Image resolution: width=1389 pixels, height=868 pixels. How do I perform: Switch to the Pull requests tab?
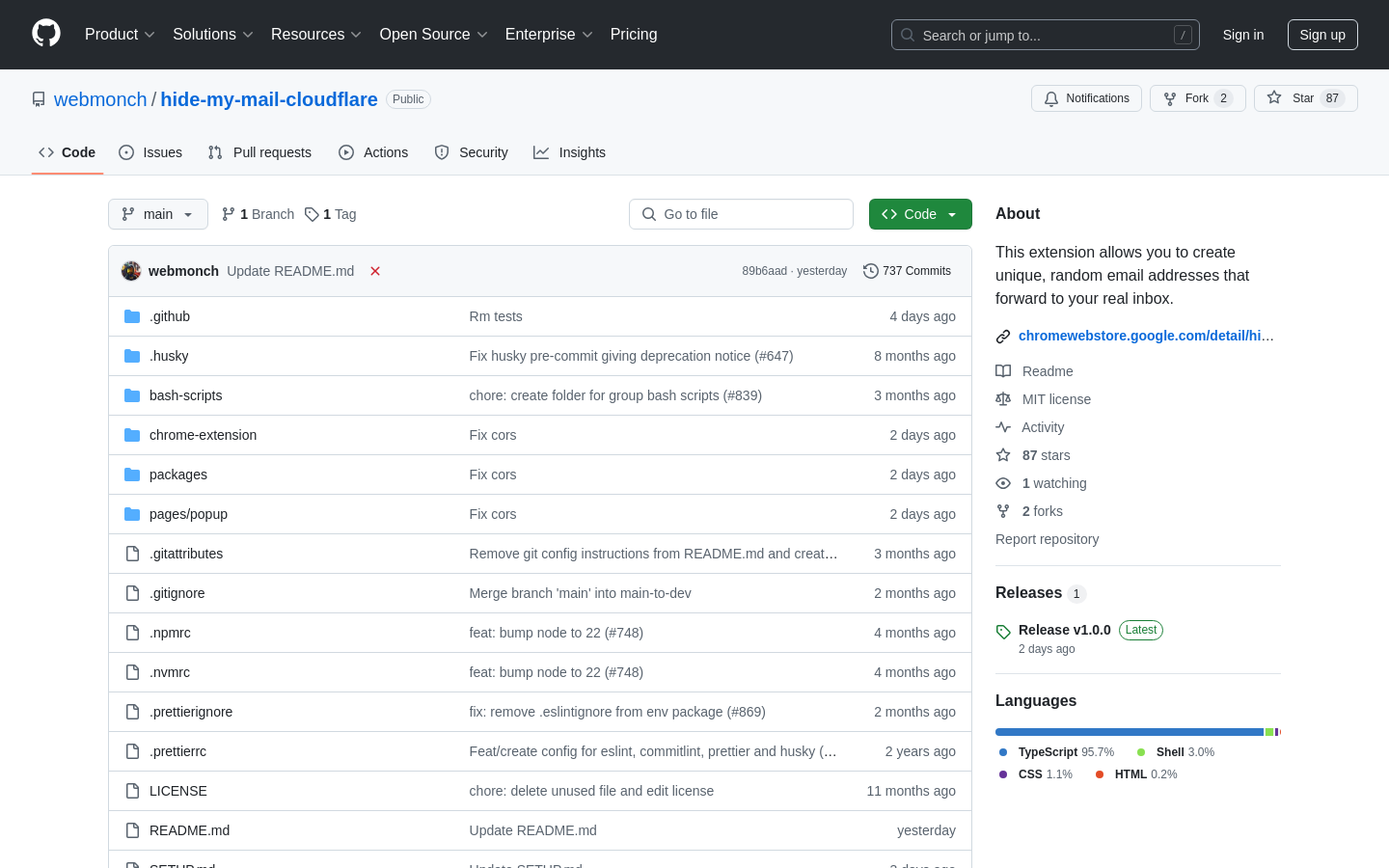click(259, 152)
